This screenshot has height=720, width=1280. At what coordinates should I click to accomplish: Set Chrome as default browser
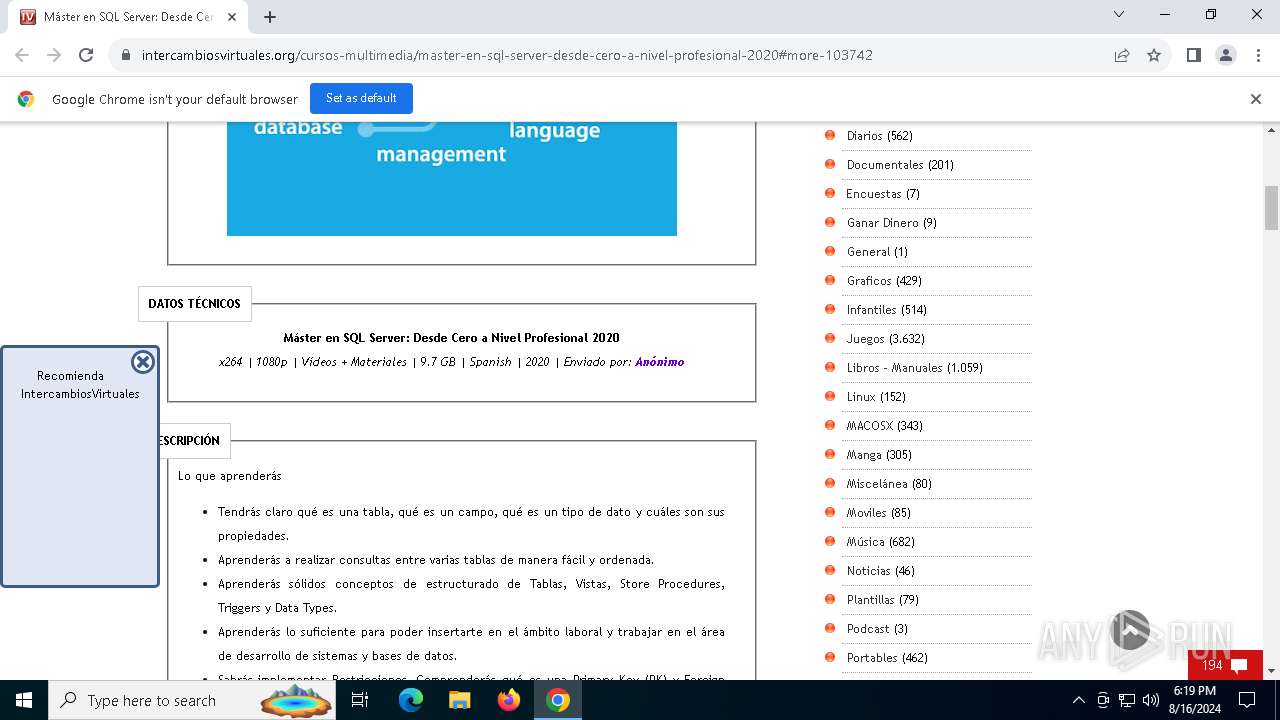(x=361, y=98)
